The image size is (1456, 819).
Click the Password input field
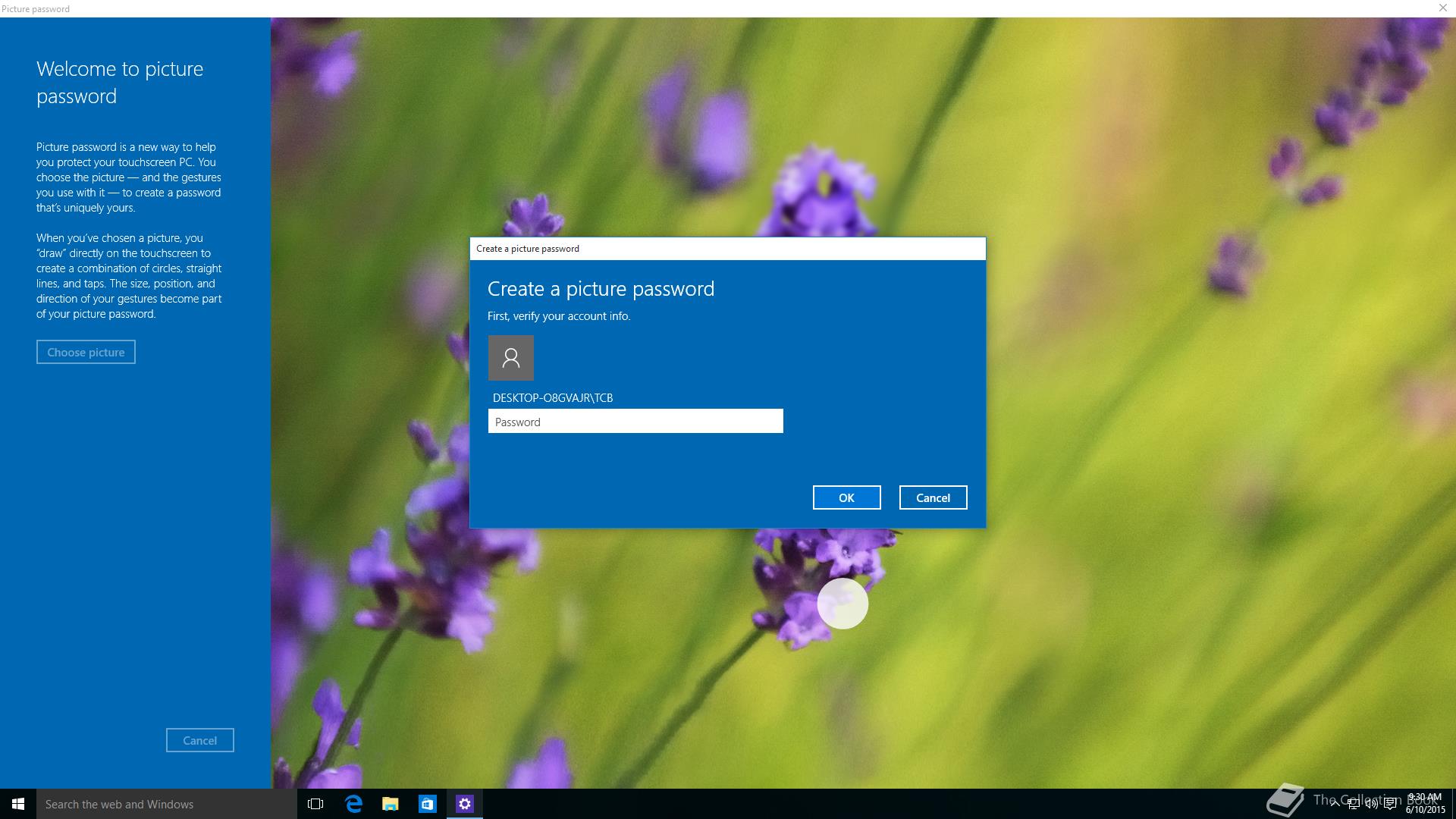(x=635, y=422)
